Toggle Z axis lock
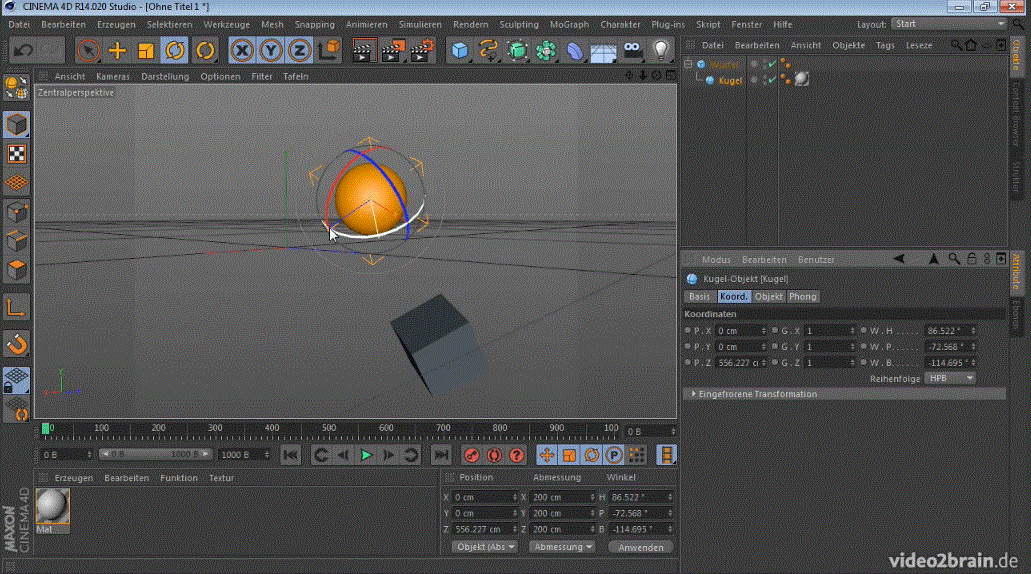This screenshot has width=1031, height=574. (299, 51)
